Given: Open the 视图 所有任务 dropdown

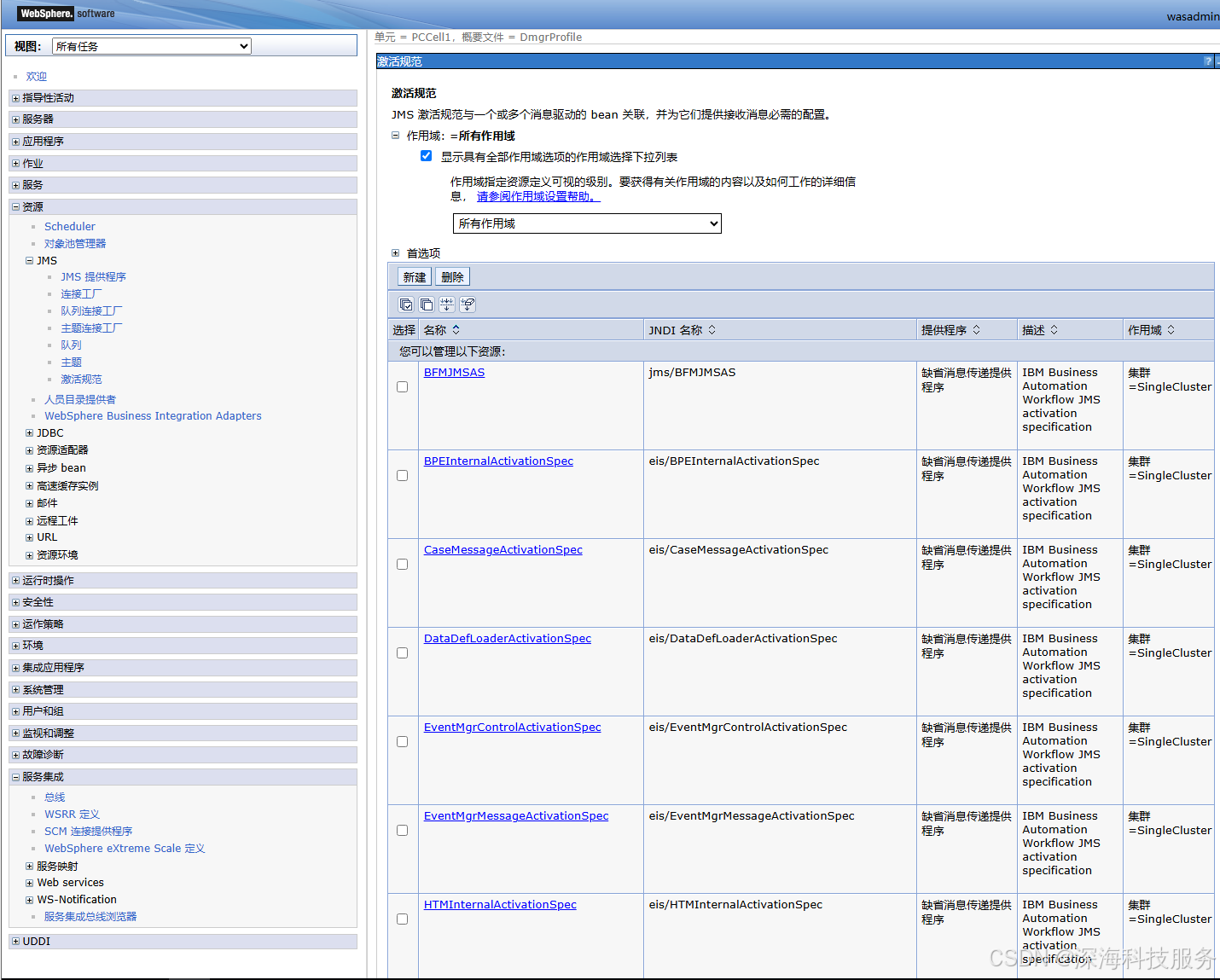Looking at the screenshot, I should click(x=152, y=46).
